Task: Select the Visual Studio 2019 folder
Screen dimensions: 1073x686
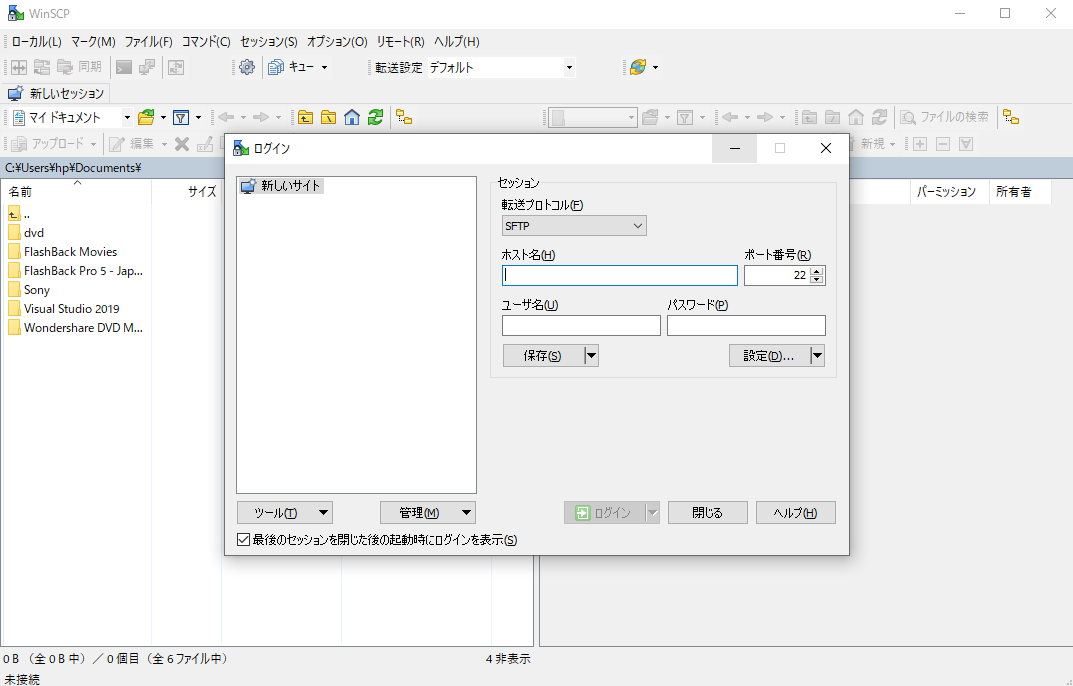Action: point(71,309)
